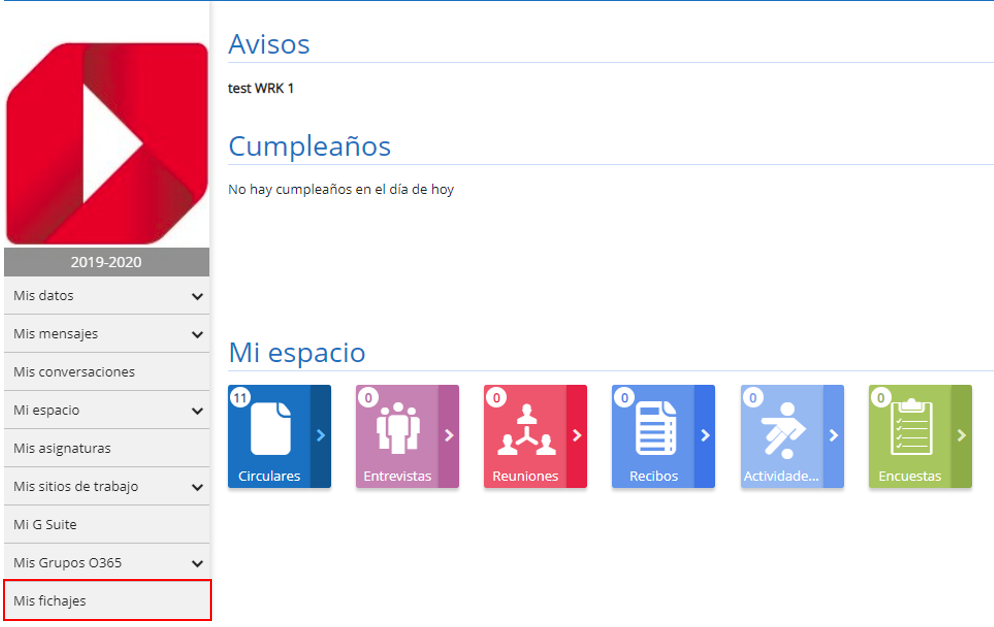Expand the Mis Grupos O365 chevron

point(197,564)
